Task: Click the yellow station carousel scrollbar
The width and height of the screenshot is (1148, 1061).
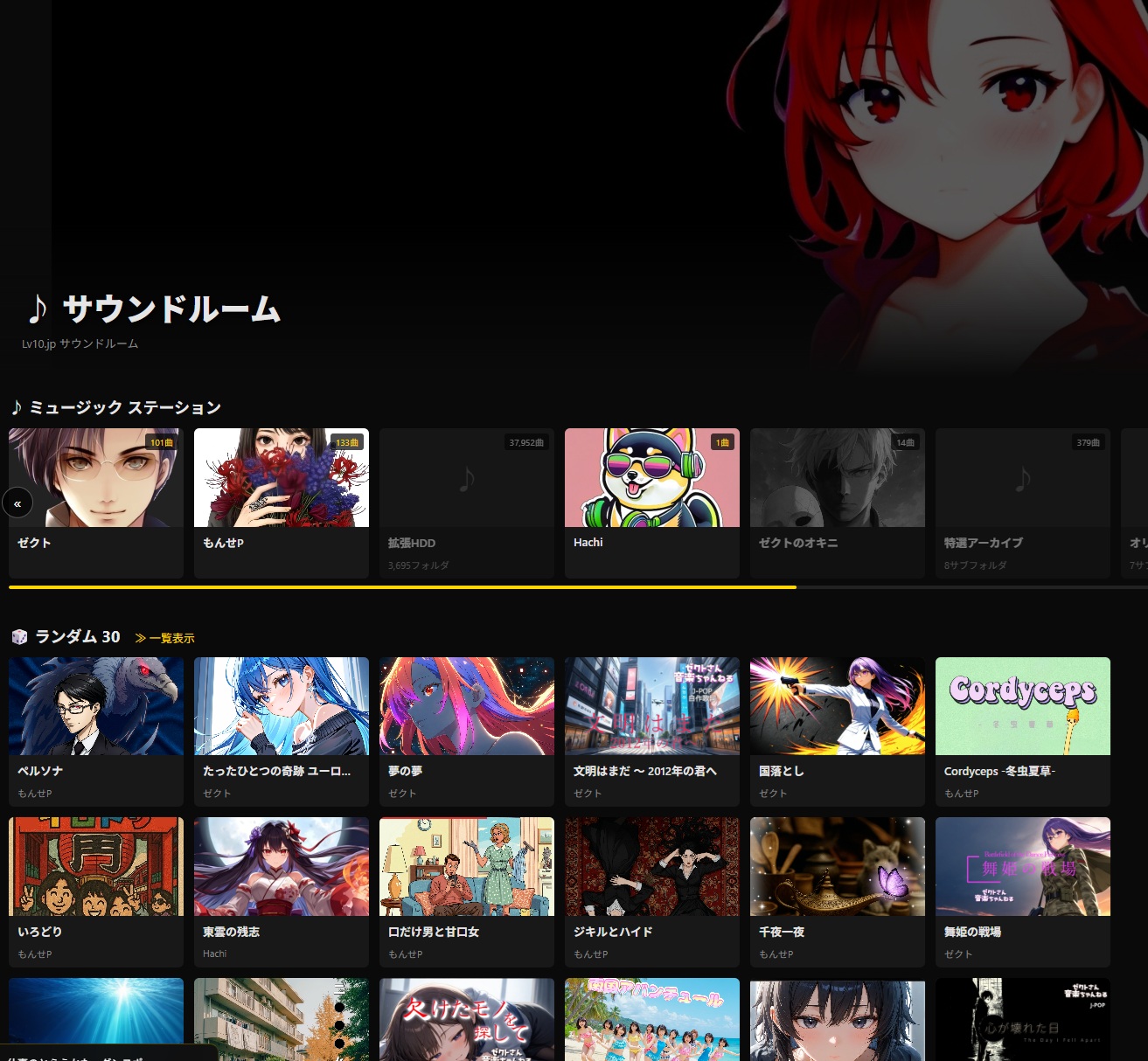Action: (x=402, y=587)
